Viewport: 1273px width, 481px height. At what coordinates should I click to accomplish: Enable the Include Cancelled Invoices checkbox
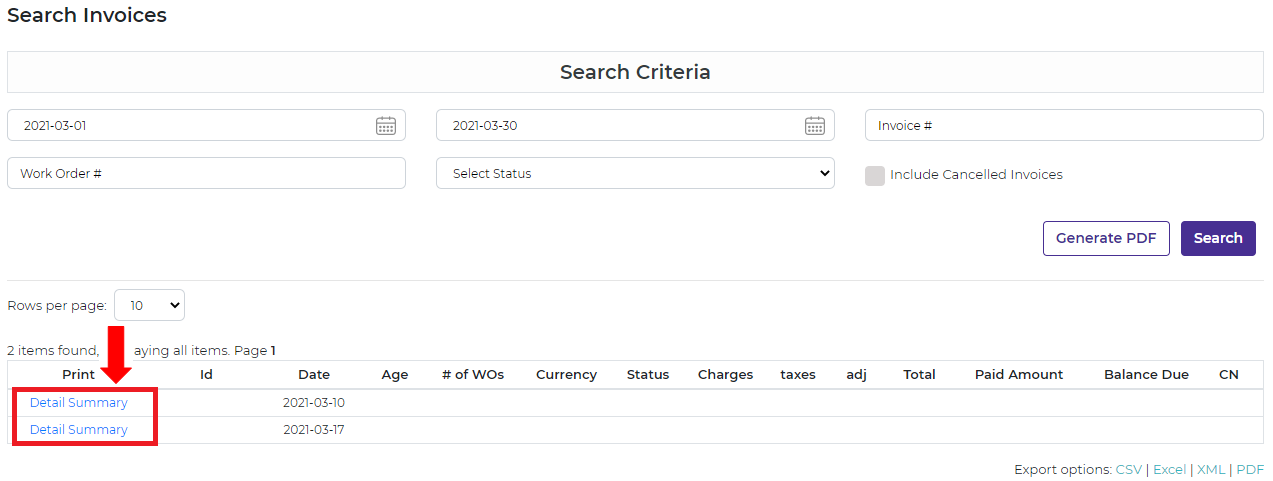pyautogui.click(x=875, y=175)
